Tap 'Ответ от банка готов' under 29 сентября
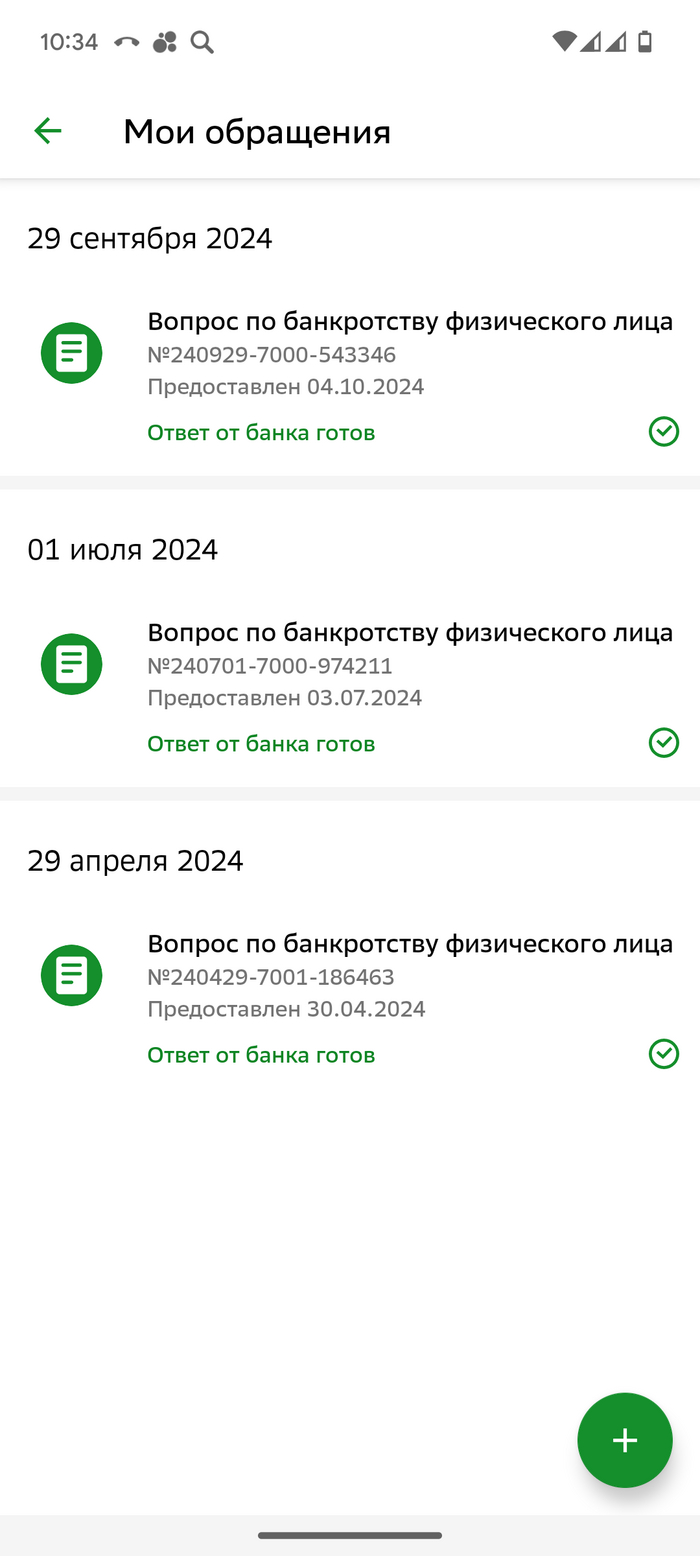Viewport: 700px width, 1556px height. pos(261,433)
